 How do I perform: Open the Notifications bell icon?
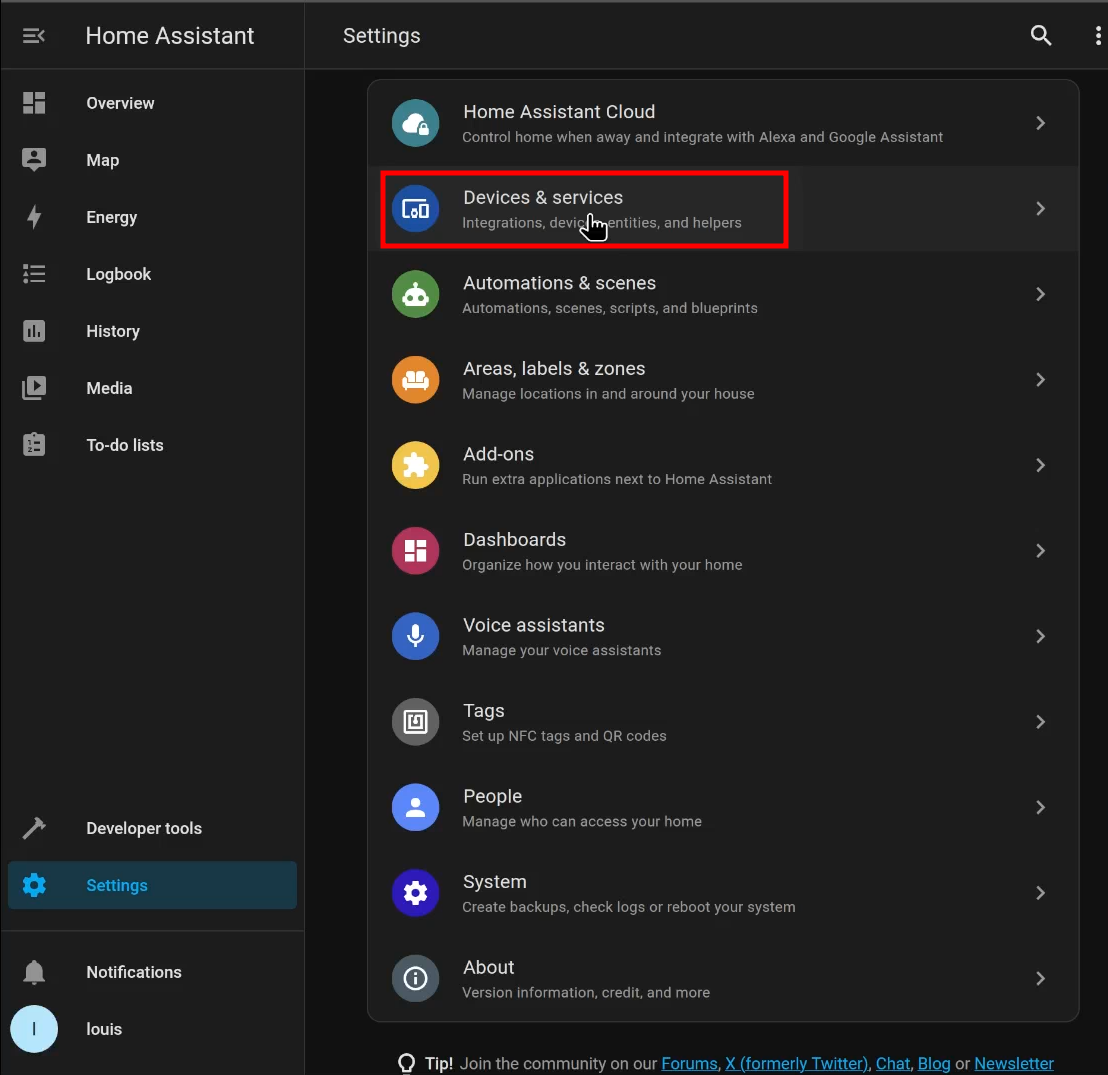[34, 972]
